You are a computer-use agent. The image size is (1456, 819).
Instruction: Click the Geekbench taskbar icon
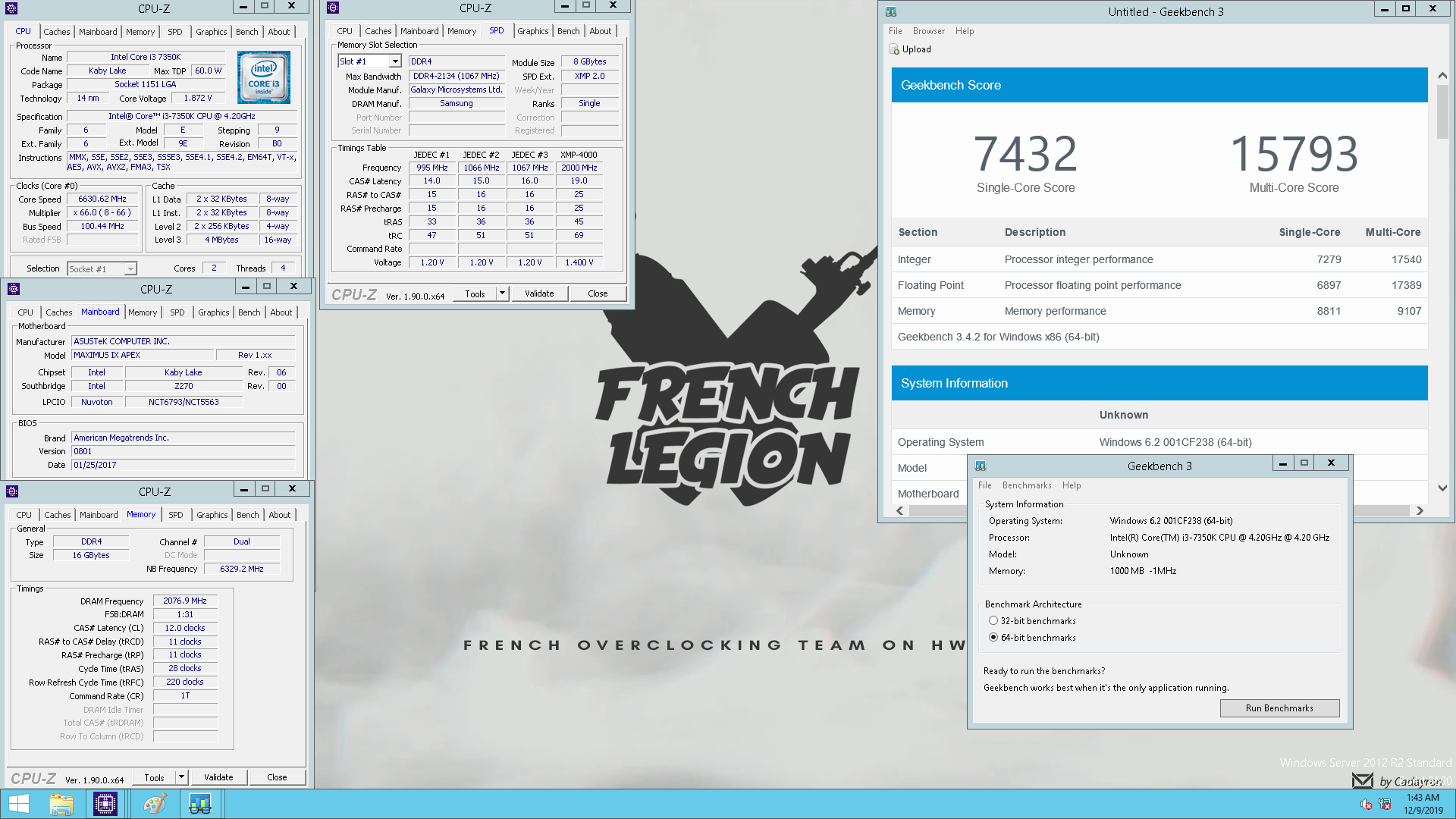coord(199,804)
